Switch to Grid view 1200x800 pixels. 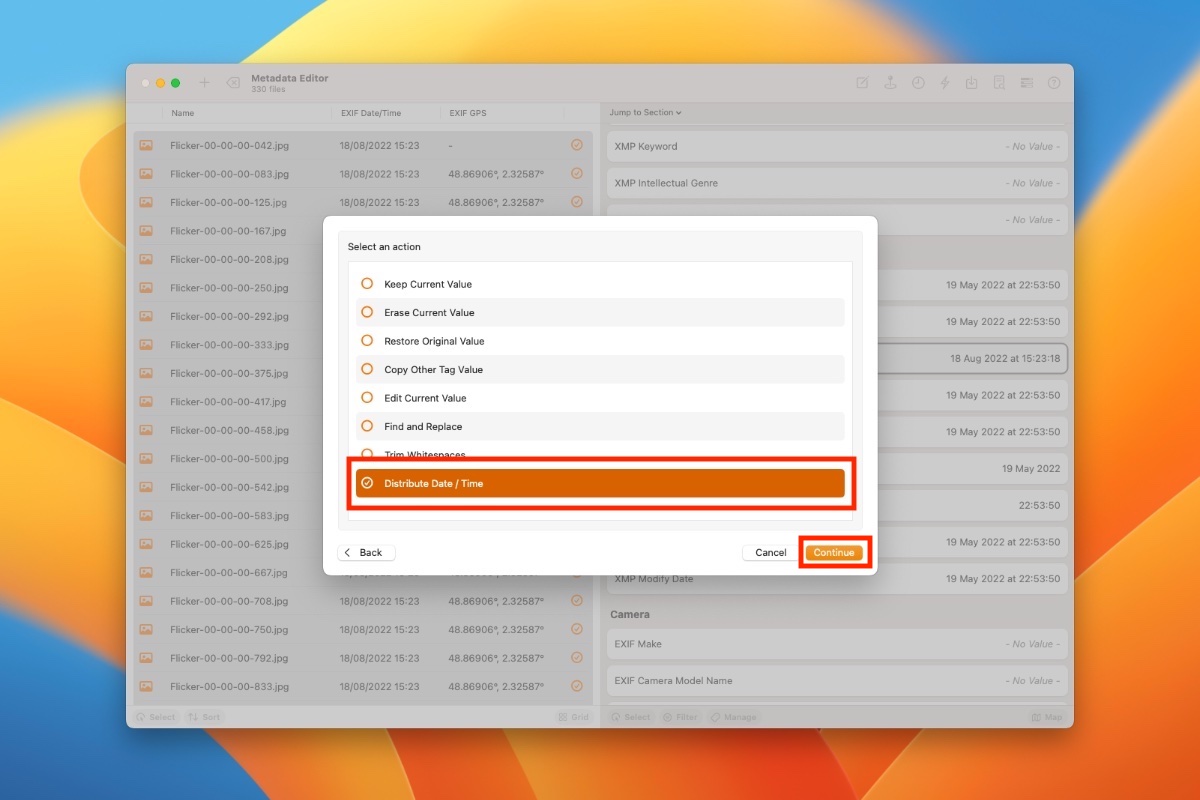coord(574,717)
